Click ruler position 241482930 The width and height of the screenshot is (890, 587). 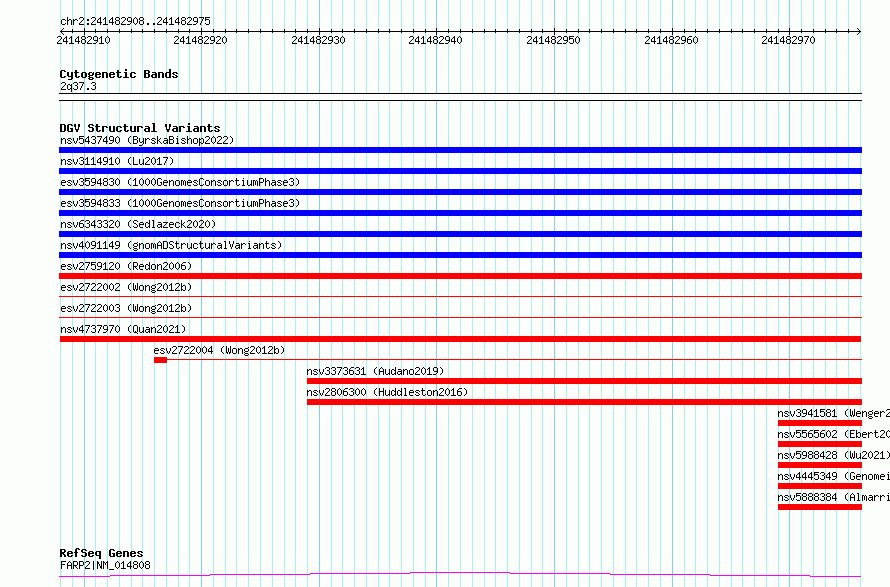tap(318, 40)
